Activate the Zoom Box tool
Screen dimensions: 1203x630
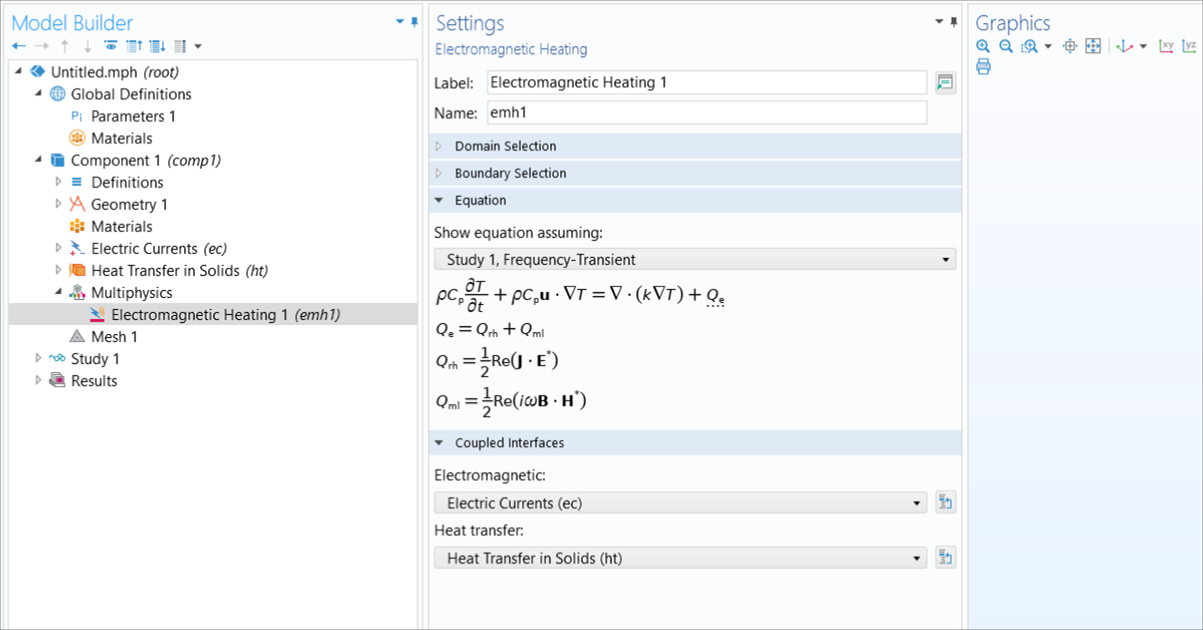click(1027, 46)
